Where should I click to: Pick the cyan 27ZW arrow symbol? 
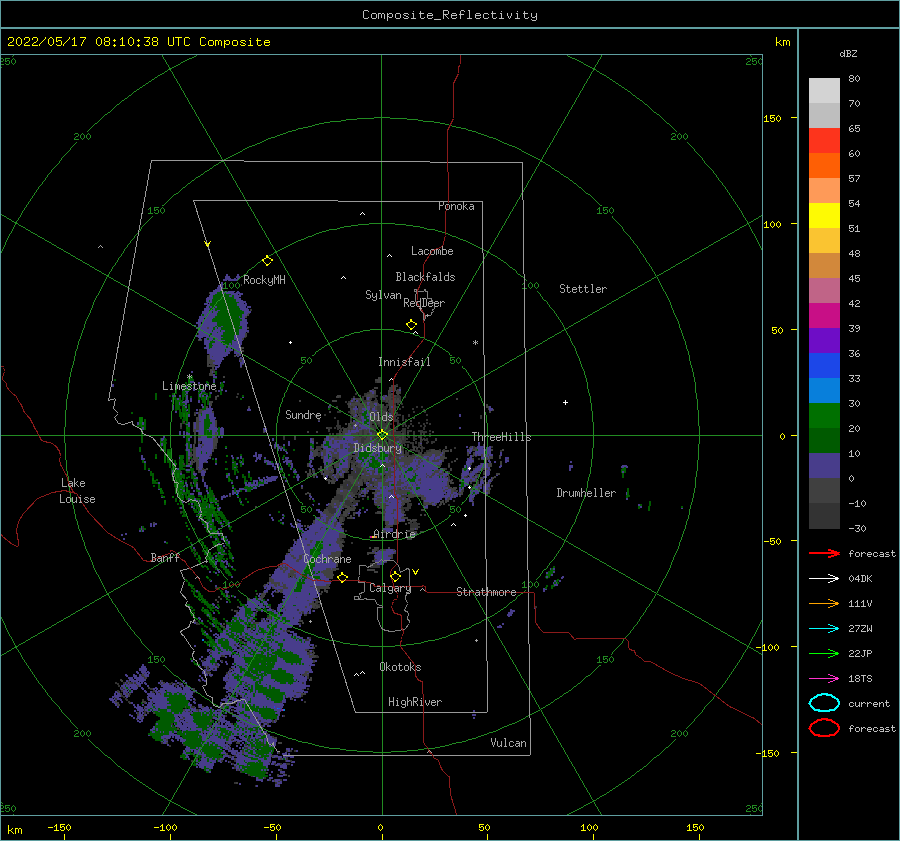tap(824, 629)
